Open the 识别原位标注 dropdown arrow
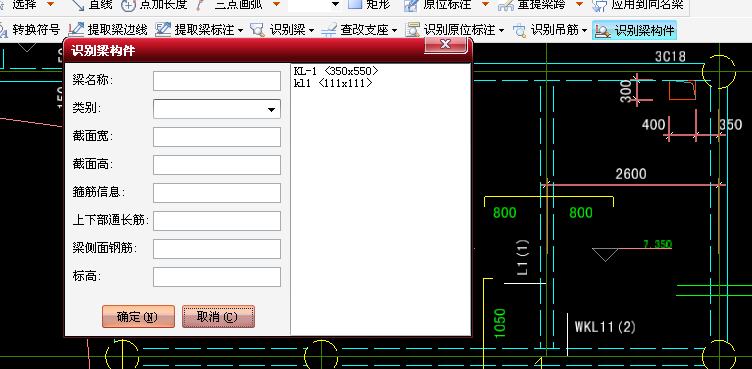The height and width of the screenshot is (369, 752). coord(501,31)
